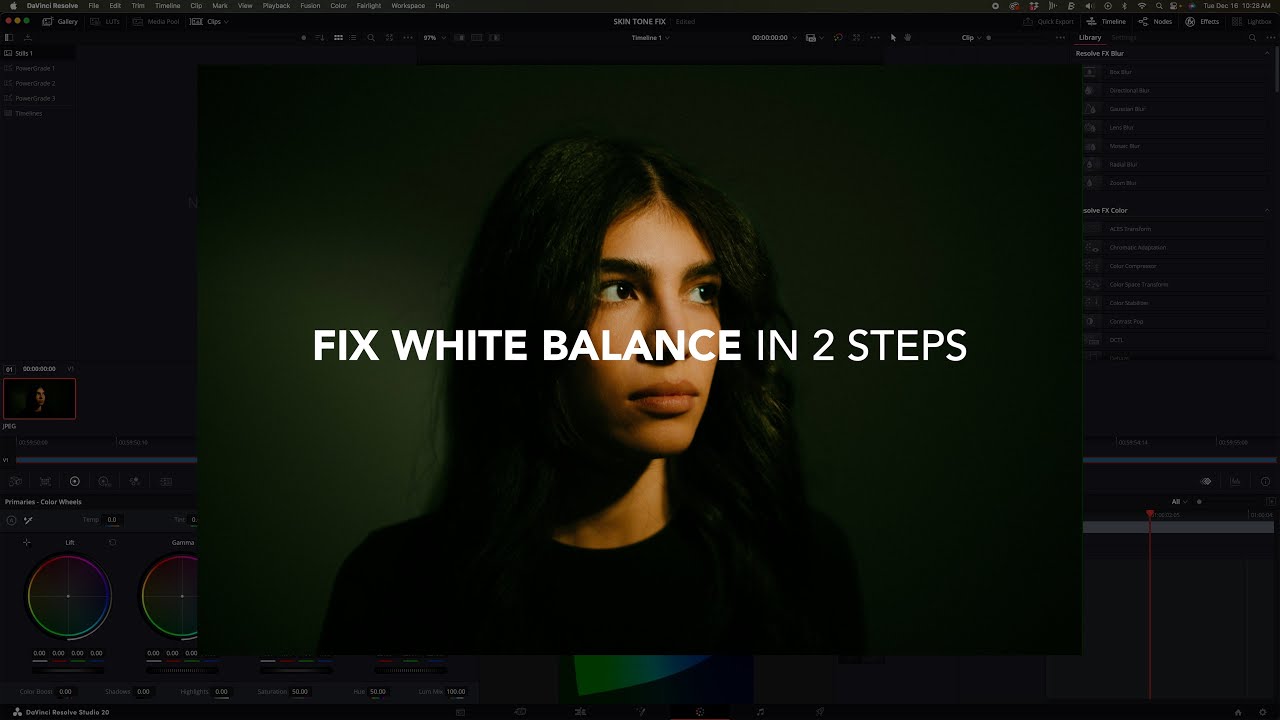Open keyframes All dropdown
This screenshot has height=720, width=1280.
[1179, 501]
